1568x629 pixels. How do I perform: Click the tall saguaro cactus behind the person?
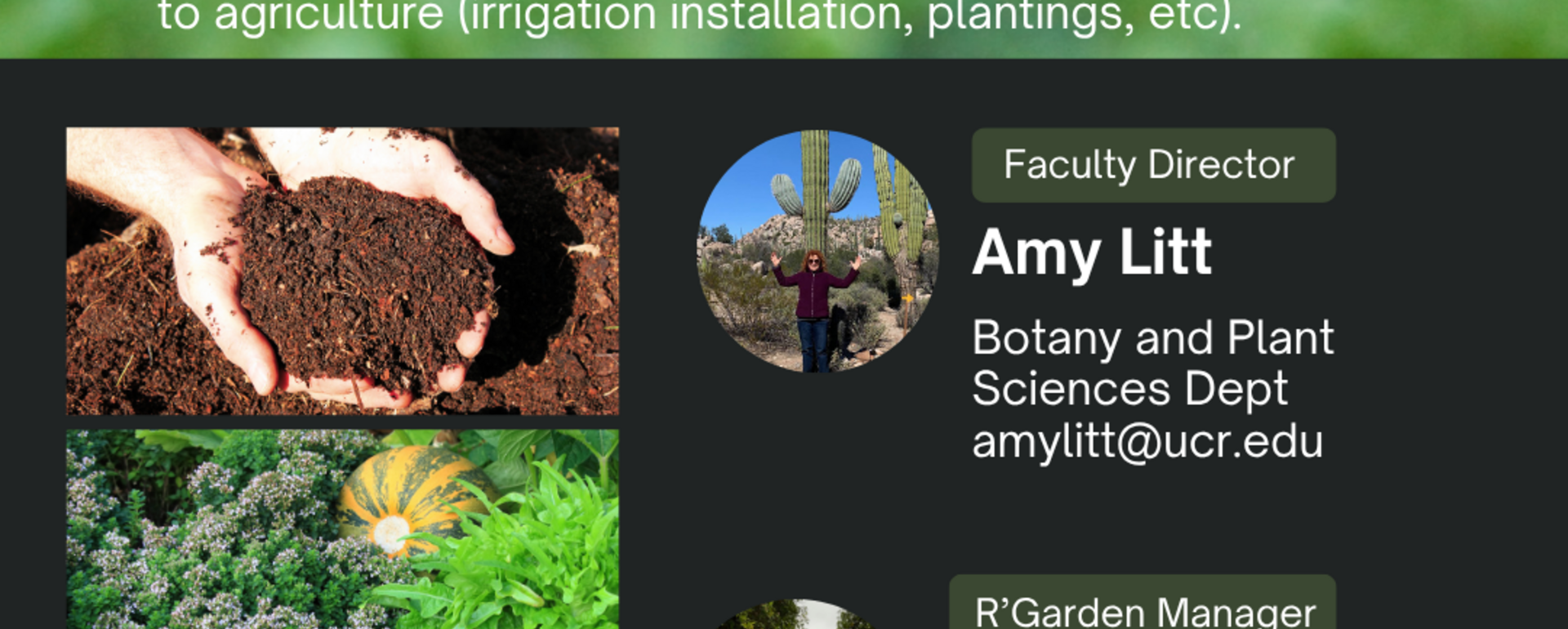pyautogui.click(x=814, y=188)
